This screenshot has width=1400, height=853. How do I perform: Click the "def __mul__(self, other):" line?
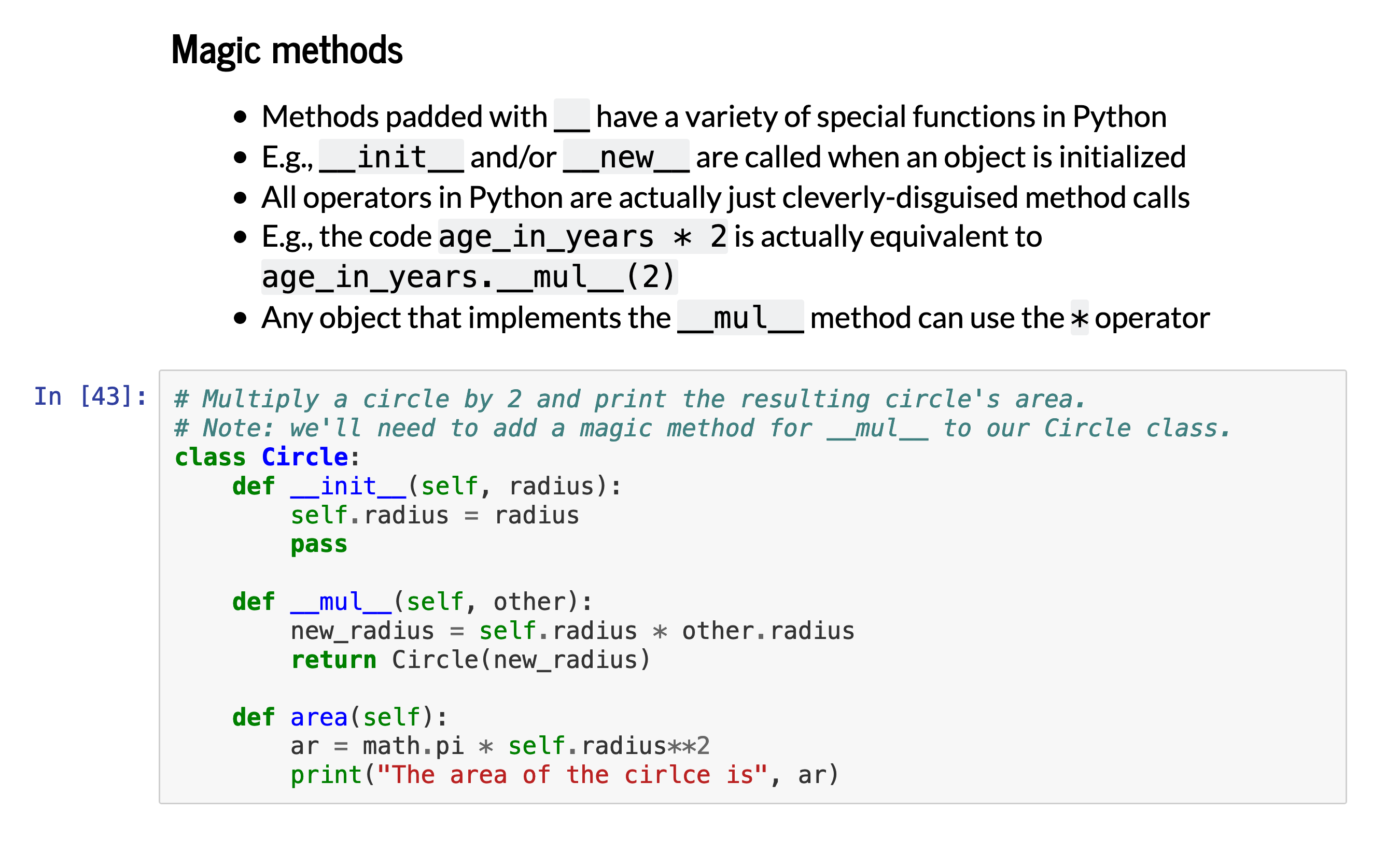click(412, 602)
